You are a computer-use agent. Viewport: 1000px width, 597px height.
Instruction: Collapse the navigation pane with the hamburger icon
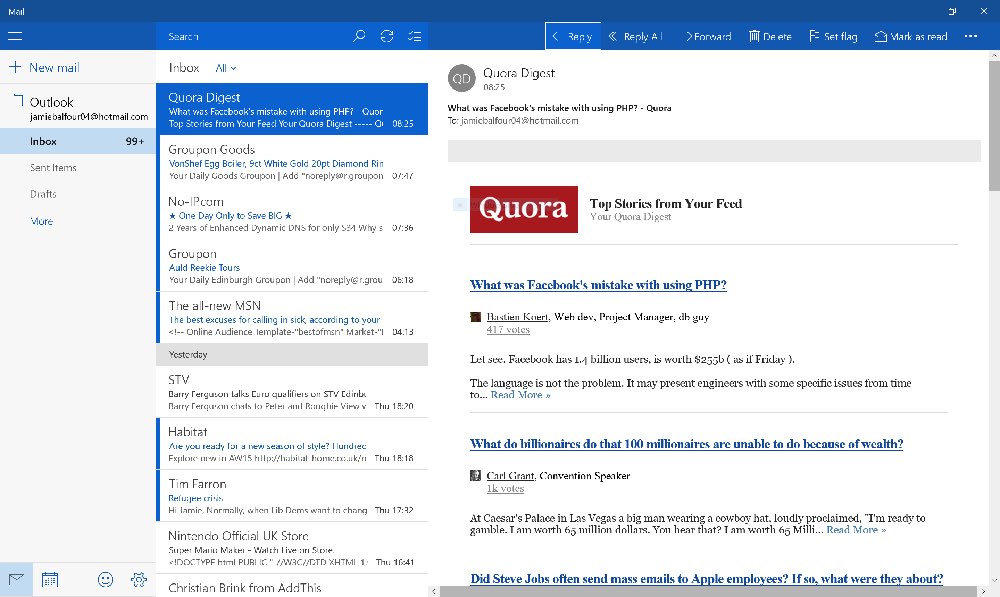[x=15, y=36]
